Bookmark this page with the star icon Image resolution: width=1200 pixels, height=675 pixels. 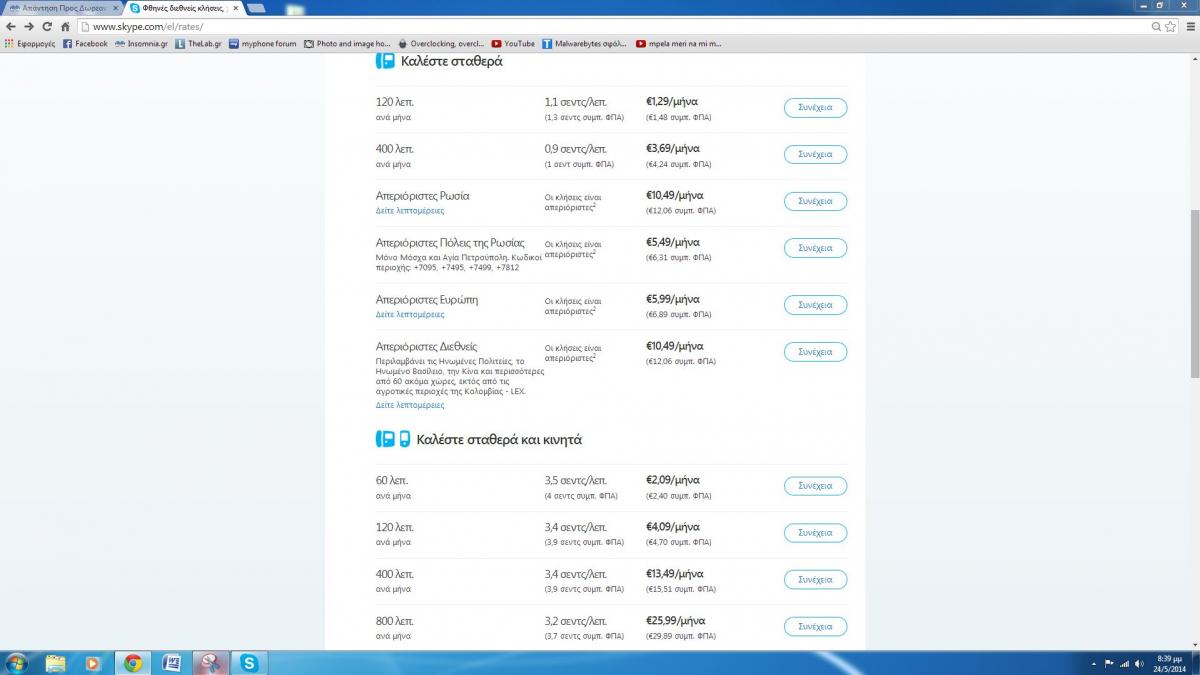point(1170,27)
